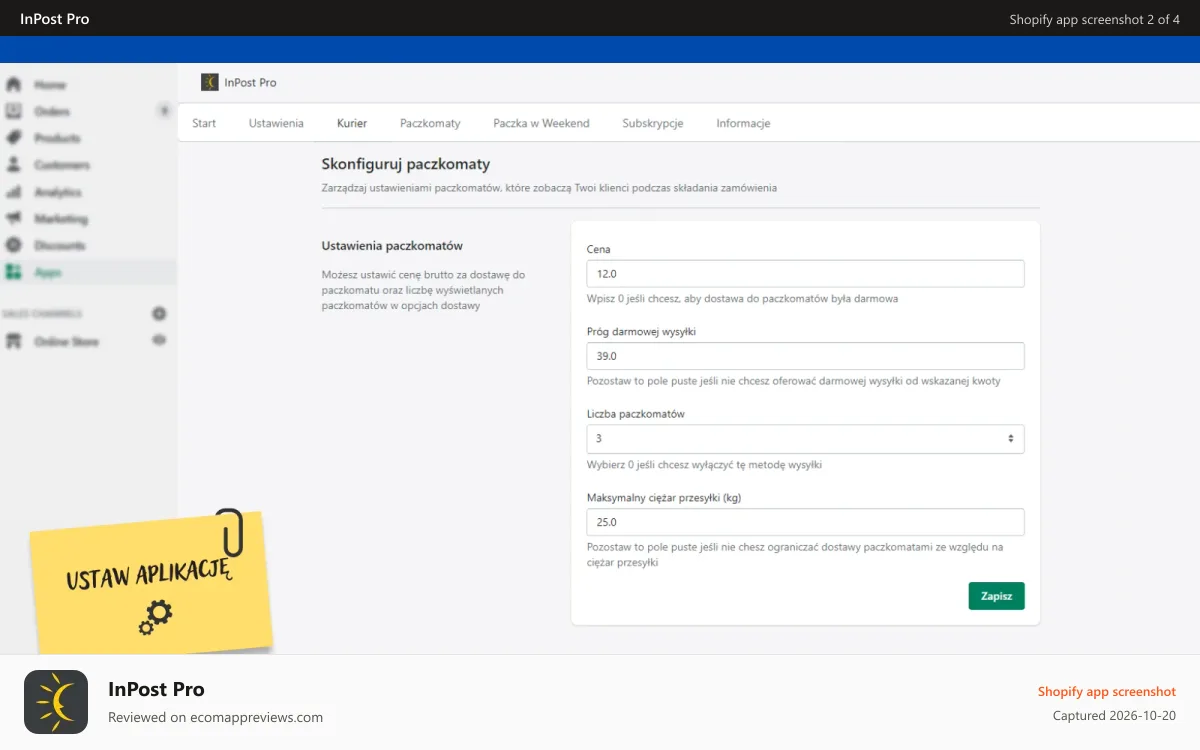Open Home from the sidebar icon

click(x=14, y=85)
